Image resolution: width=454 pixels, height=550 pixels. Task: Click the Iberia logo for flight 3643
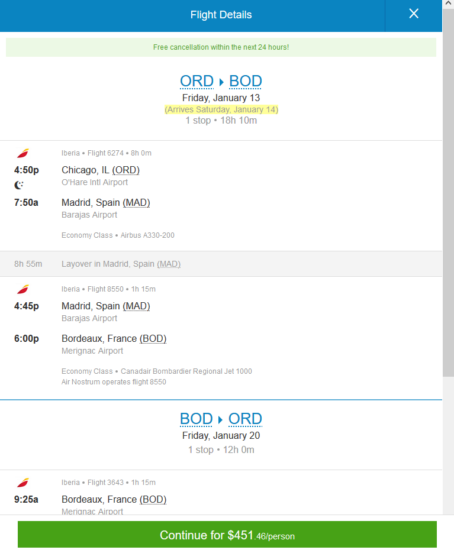click(x=23, y=483)
